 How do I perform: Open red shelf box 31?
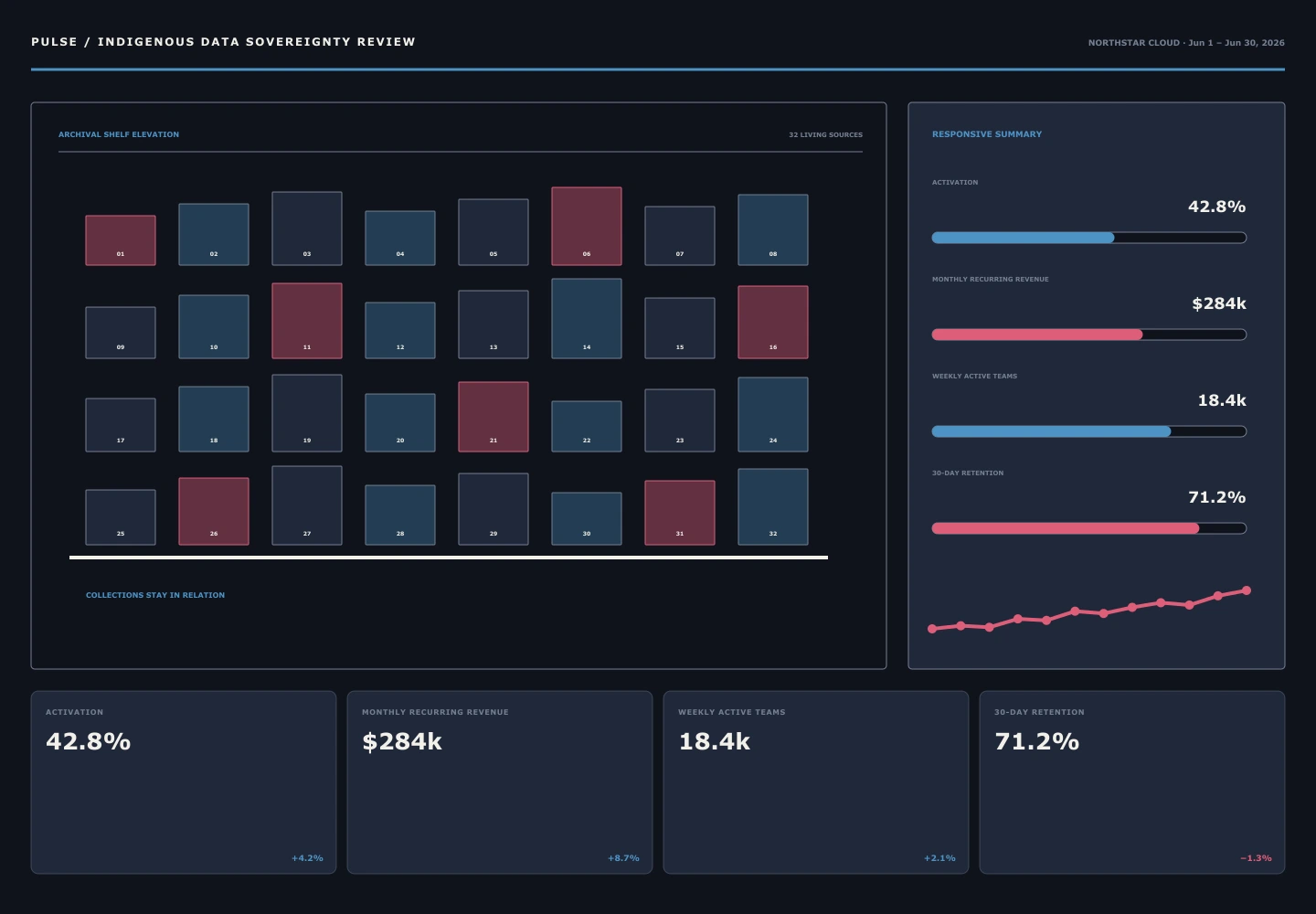[x=680, y=513]
